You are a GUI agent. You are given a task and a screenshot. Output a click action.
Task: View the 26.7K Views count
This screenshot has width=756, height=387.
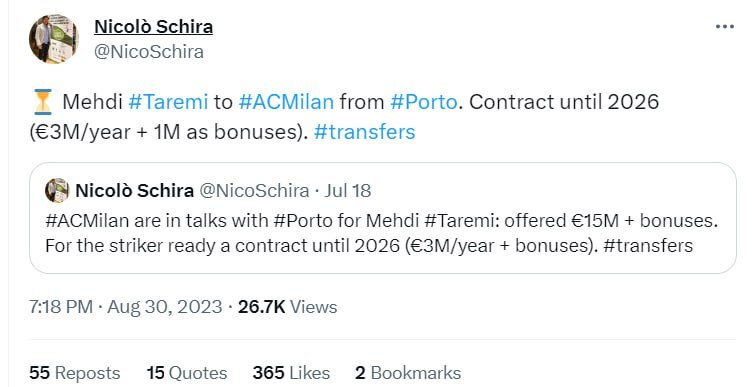287,307
